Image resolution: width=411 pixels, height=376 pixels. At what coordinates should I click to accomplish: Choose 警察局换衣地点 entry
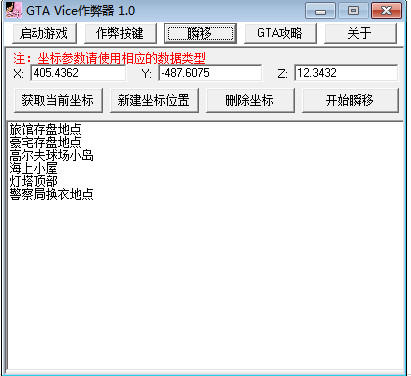click(51, 194)
